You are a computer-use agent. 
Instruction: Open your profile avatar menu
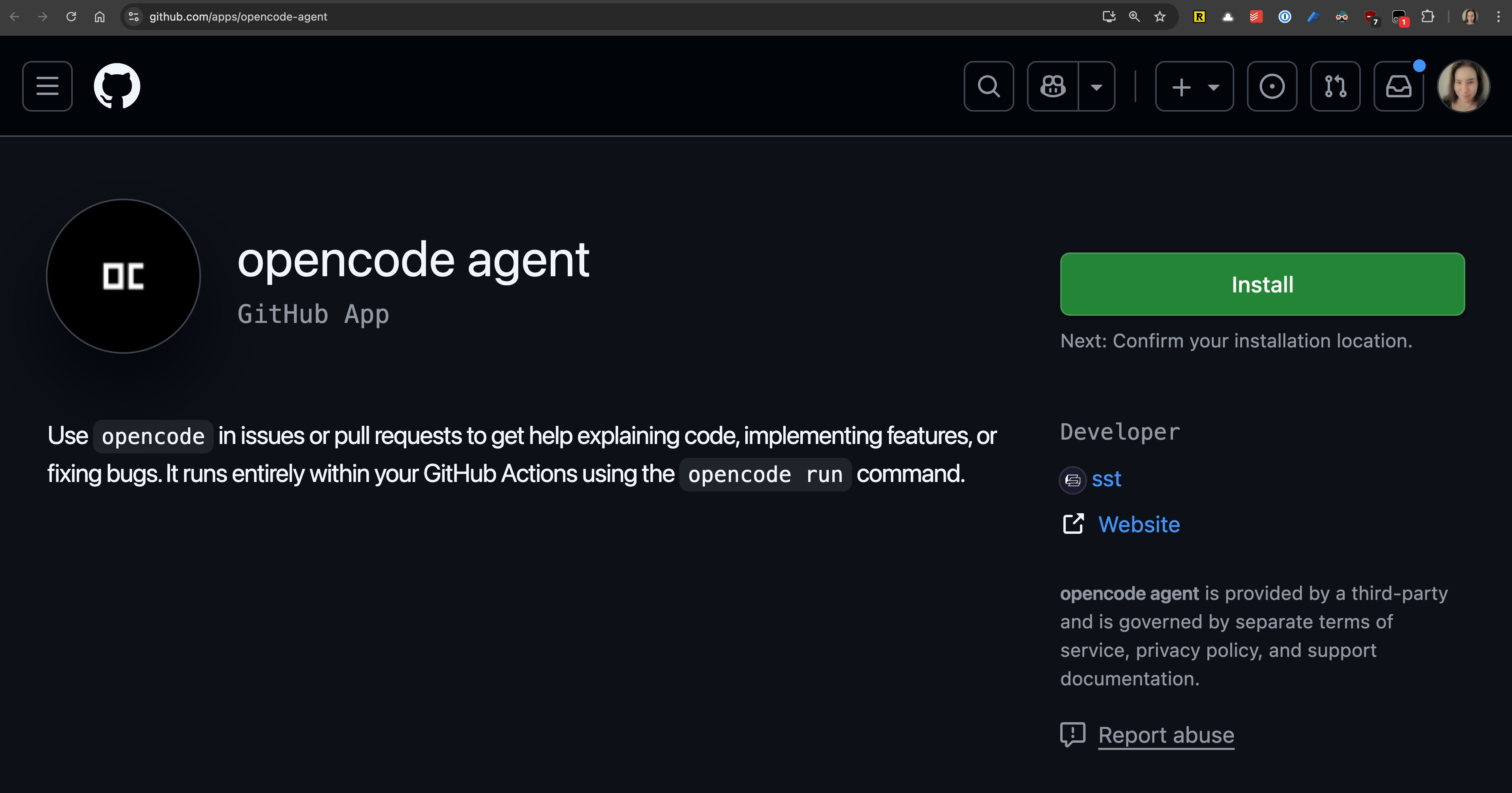(1463, 86)
